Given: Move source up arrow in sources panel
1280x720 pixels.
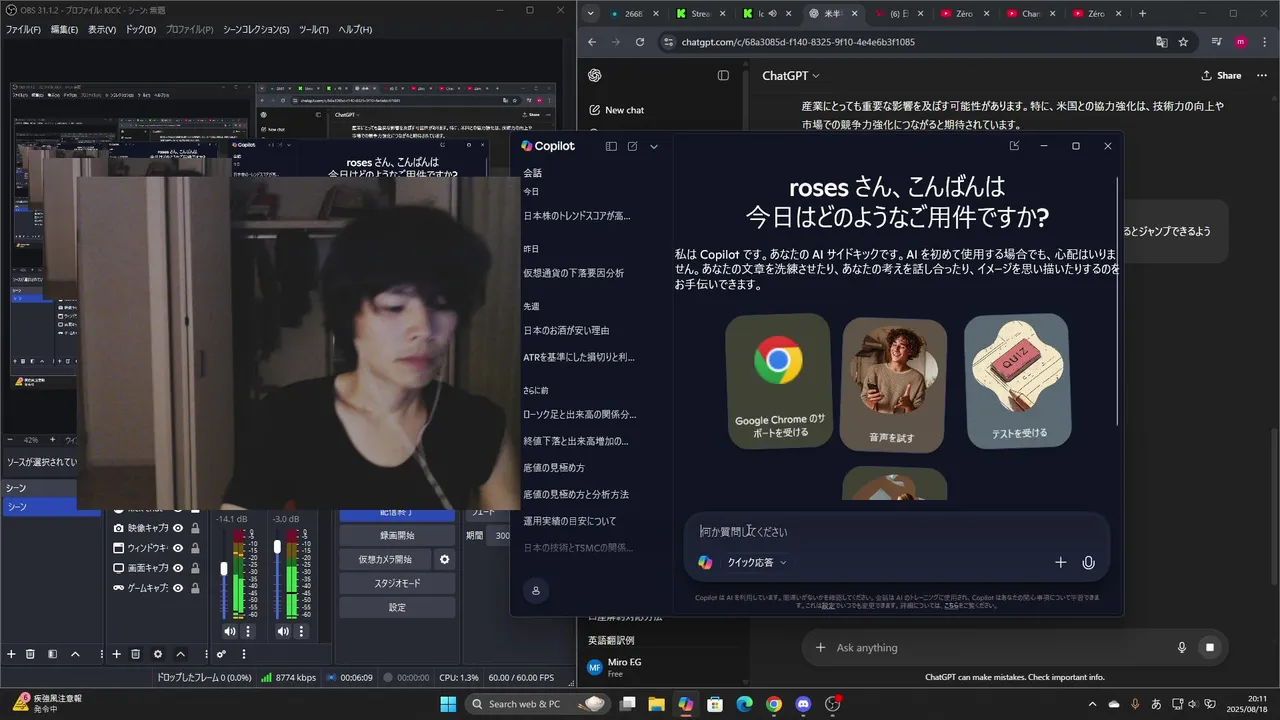Looking at the screenshot, I should (180, 654).
